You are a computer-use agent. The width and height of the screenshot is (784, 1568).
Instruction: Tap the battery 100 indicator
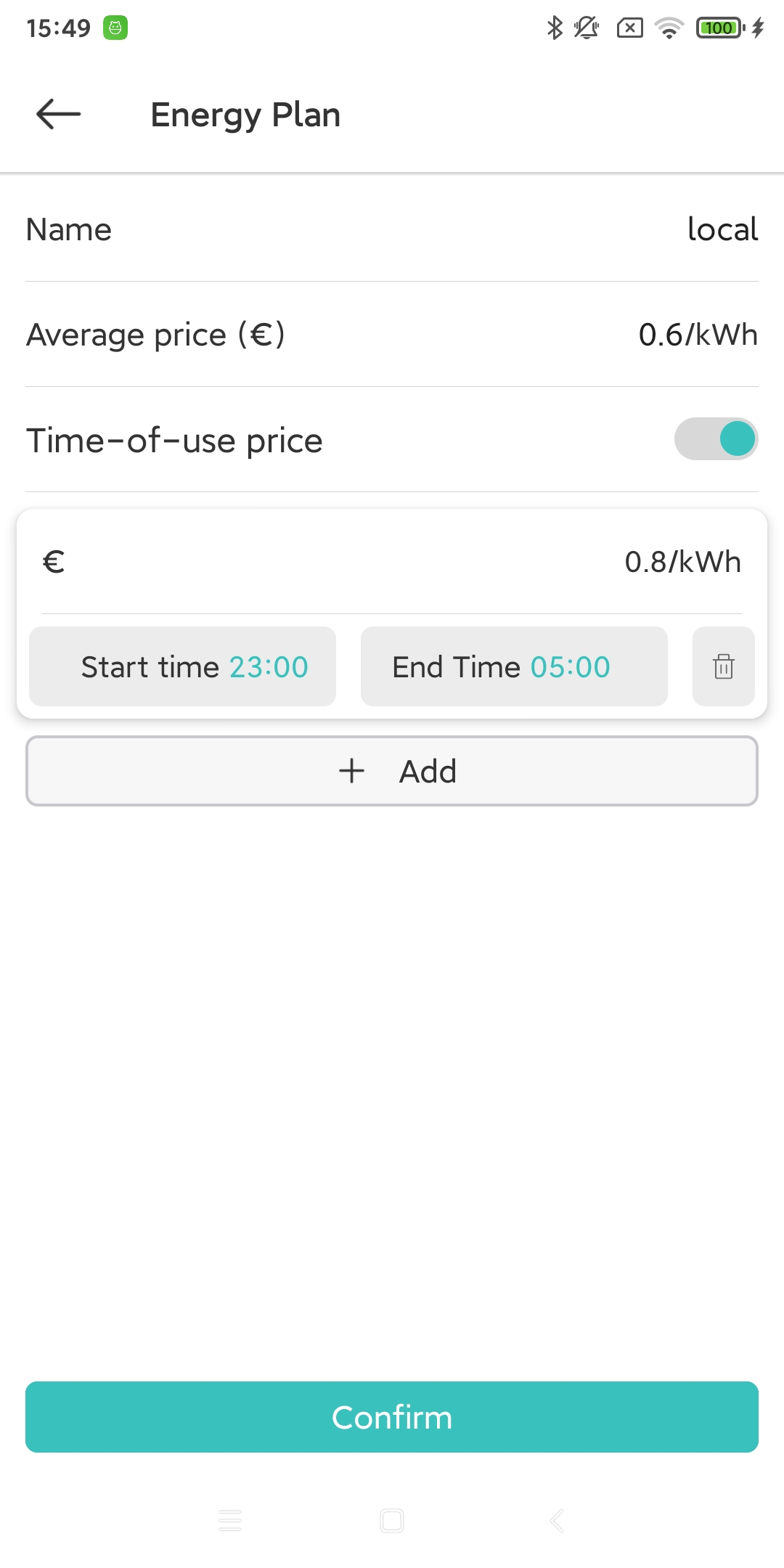(719, 28)
